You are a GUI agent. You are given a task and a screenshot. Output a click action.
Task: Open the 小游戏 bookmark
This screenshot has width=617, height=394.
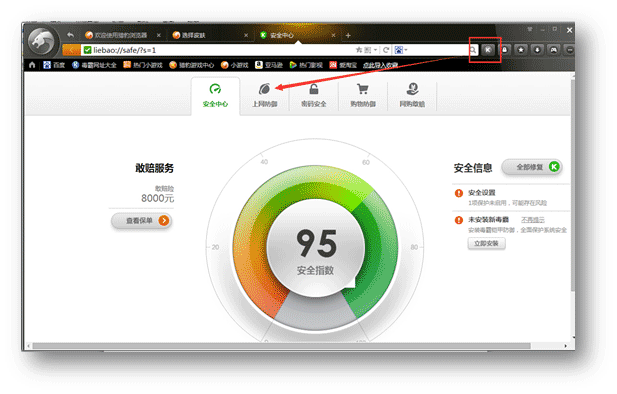point(235,65)
